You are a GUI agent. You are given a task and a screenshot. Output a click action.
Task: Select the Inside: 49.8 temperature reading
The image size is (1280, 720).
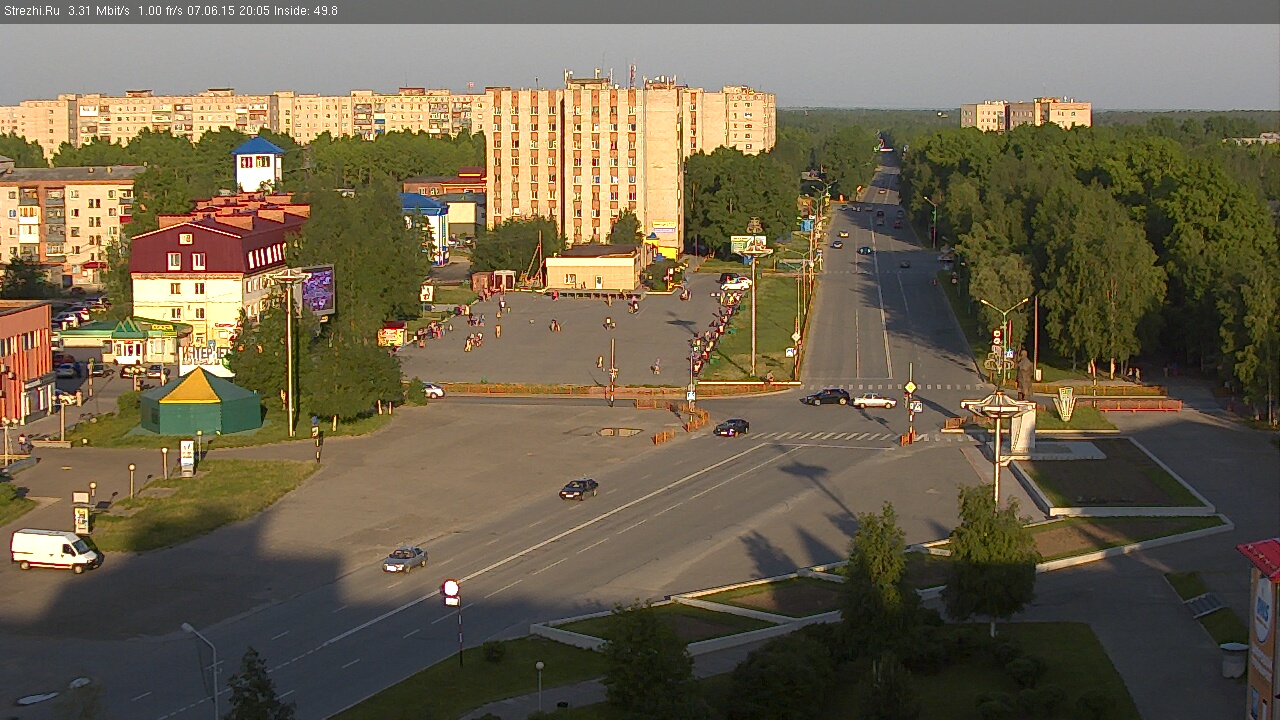click(x=304, y=11)
